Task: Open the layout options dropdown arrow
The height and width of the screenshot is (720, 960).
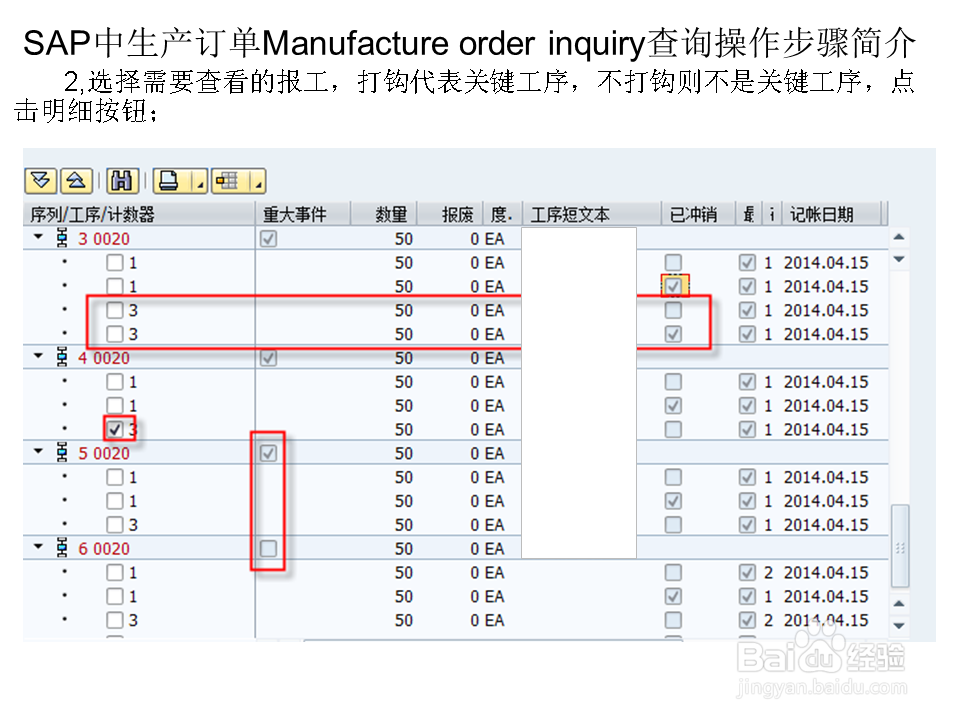Action: tap(258, 182)
